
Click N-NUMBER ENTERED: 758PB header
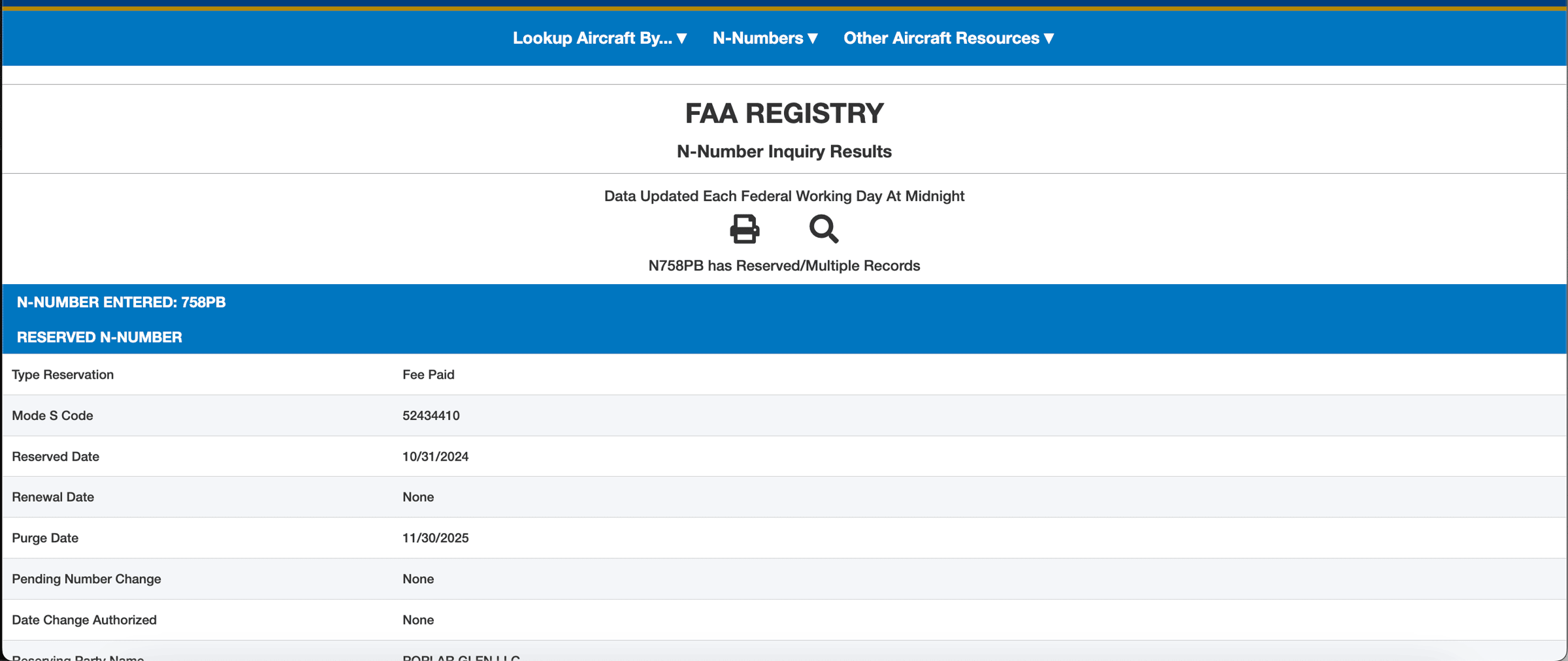[x=121, y=302]
